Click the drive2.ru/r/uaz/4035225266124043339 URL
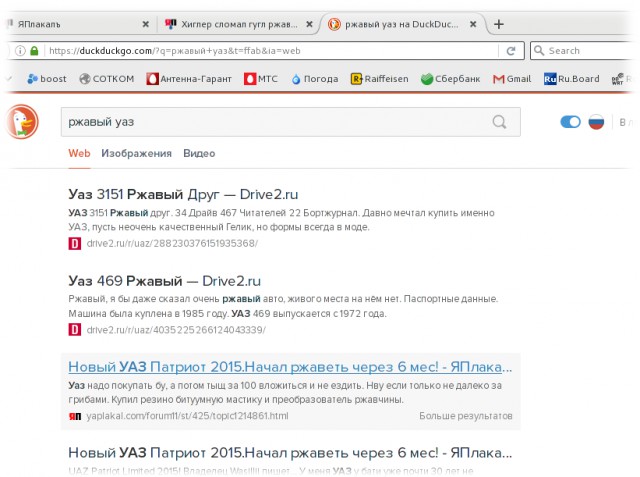 (x=176, y=330)
